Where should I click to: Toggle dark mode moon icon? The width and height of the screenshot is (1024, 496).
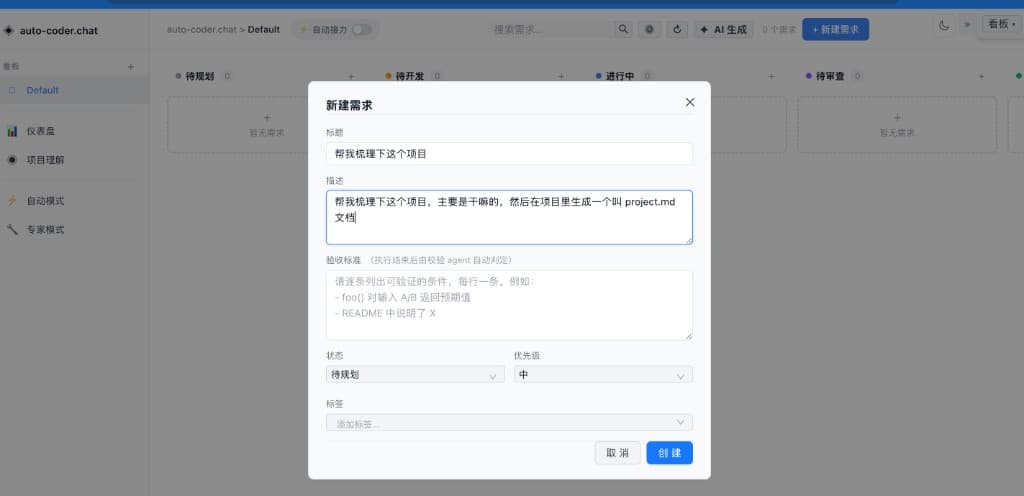[944, 25]
